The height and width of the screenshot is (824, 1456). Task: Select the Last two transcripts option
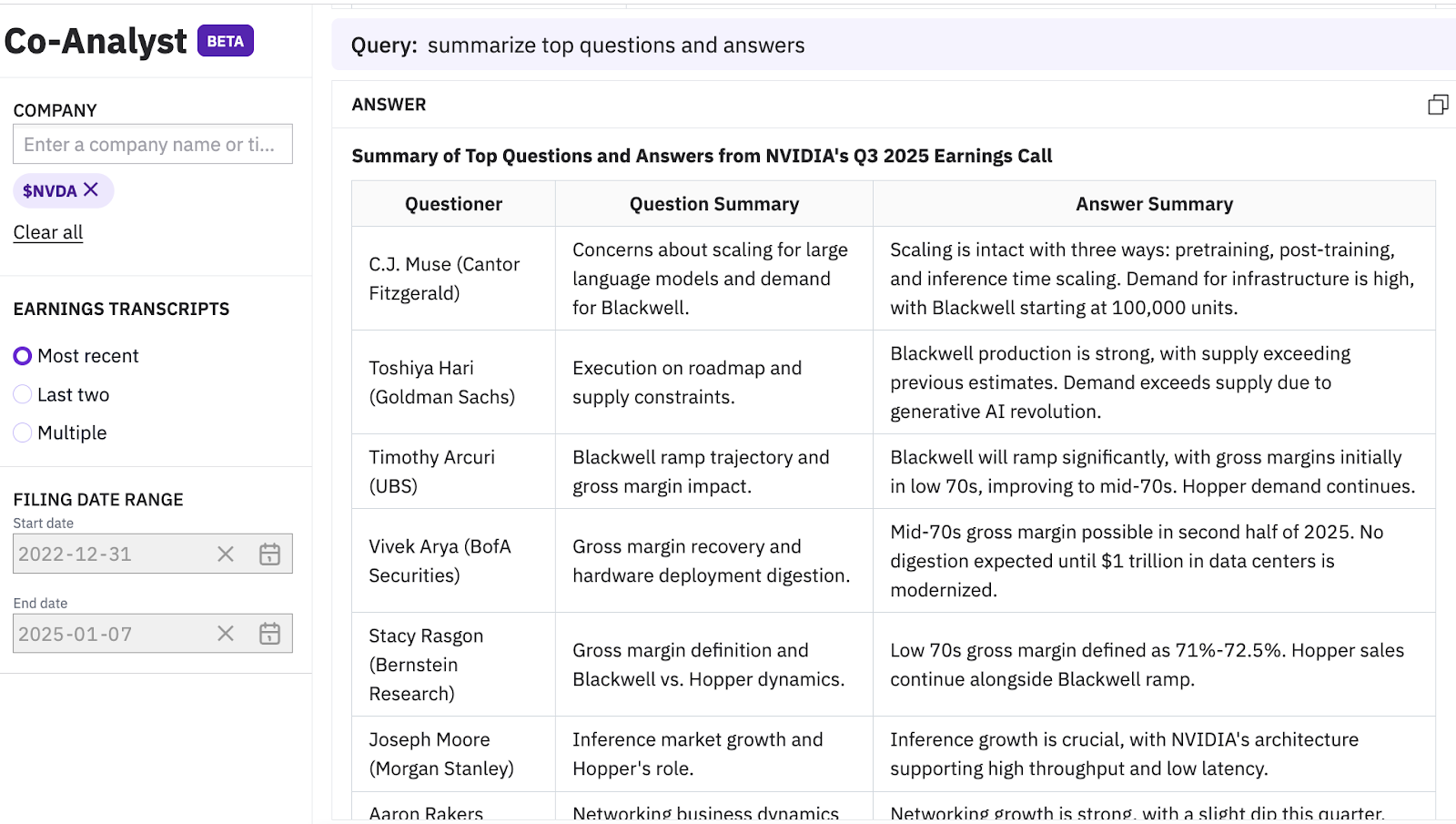23,394
